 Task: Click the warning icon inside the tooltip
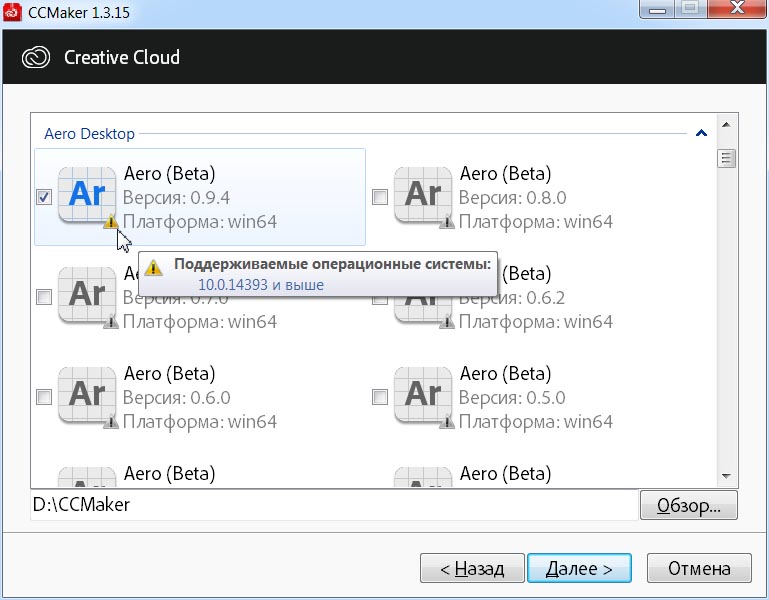pos(154,268)
